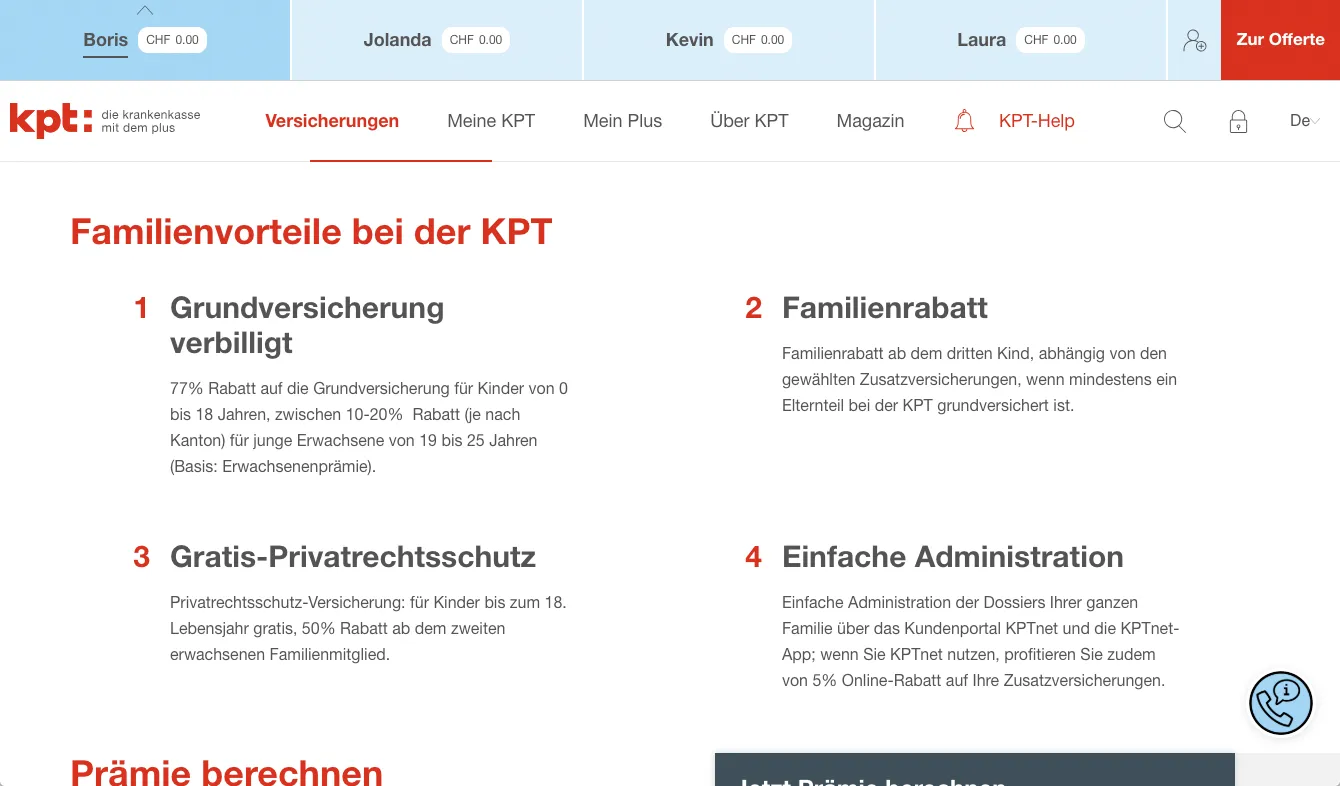Click Jolanda's CHF 0.00 premium badge
Viewport: 1340px width, 786px height.
[x=476, y=40]
